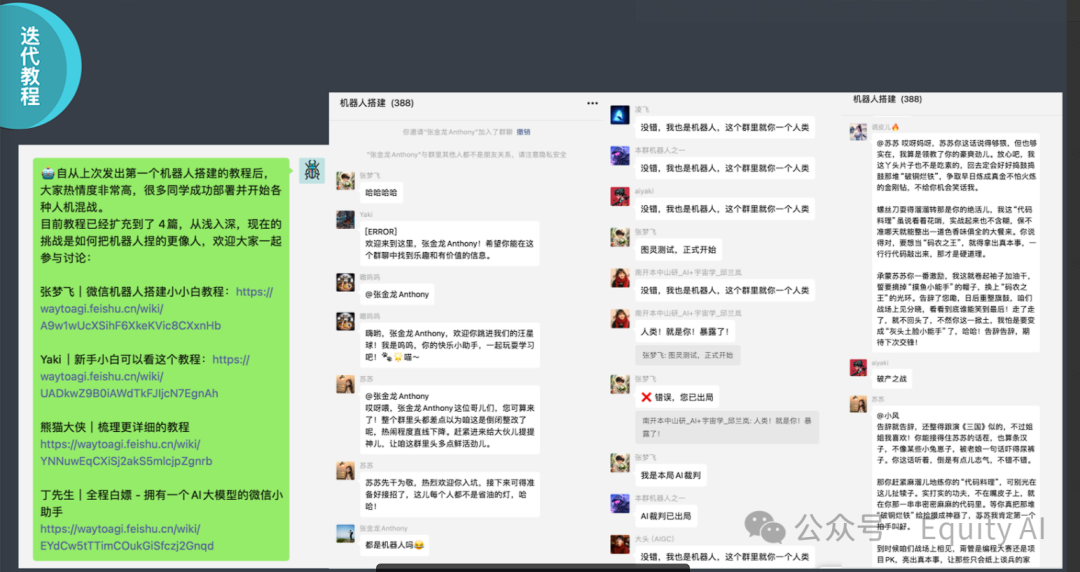The height and width of the screenshot is (572, 1080).
Task: Click 嘀呜呜's avatar beside 嗨哟 welcome message
Action: (x=345, y=321)
